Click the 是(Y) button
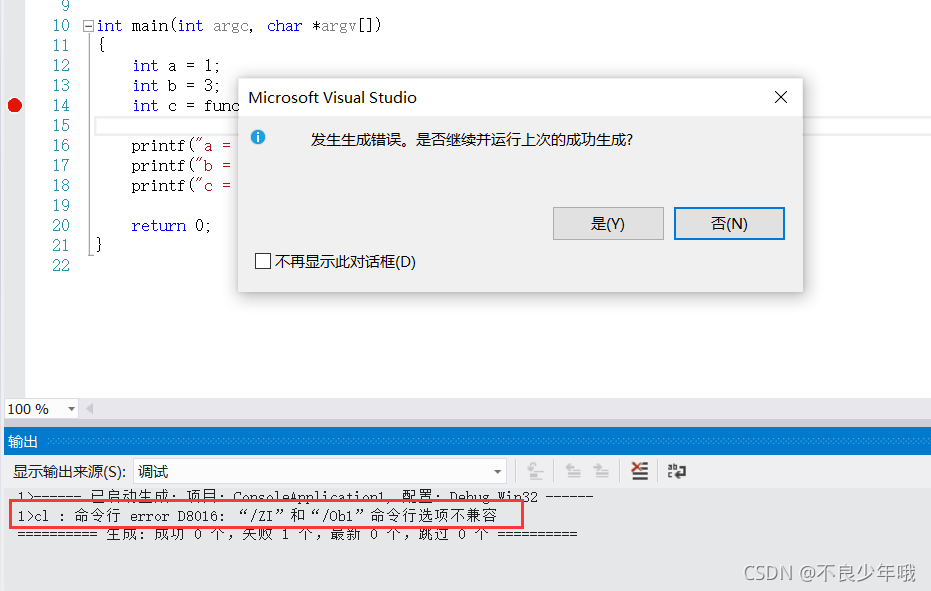This screenshot has width=931, height=591. 607,224
